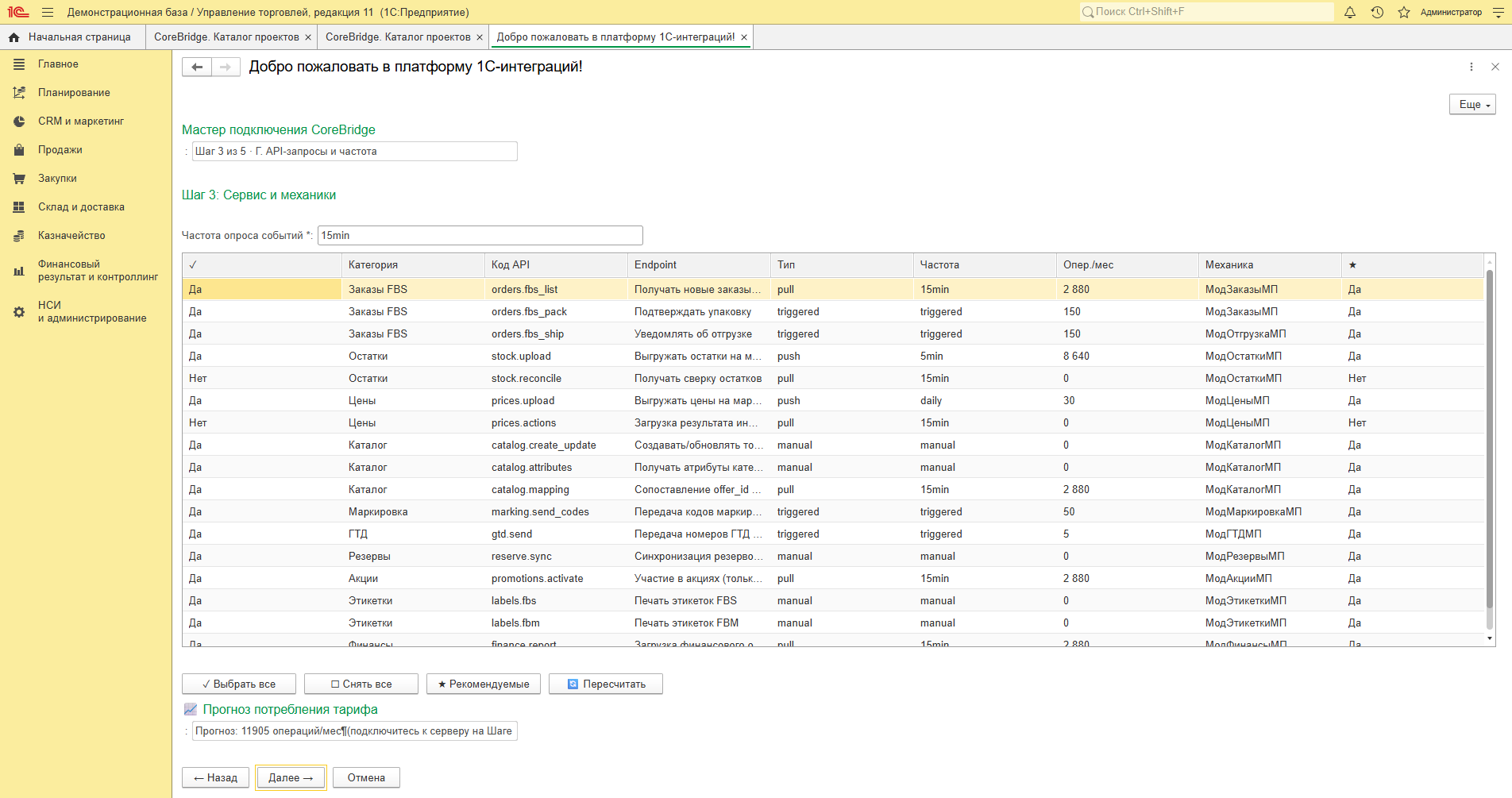Click the Назад button

point(216,778)
